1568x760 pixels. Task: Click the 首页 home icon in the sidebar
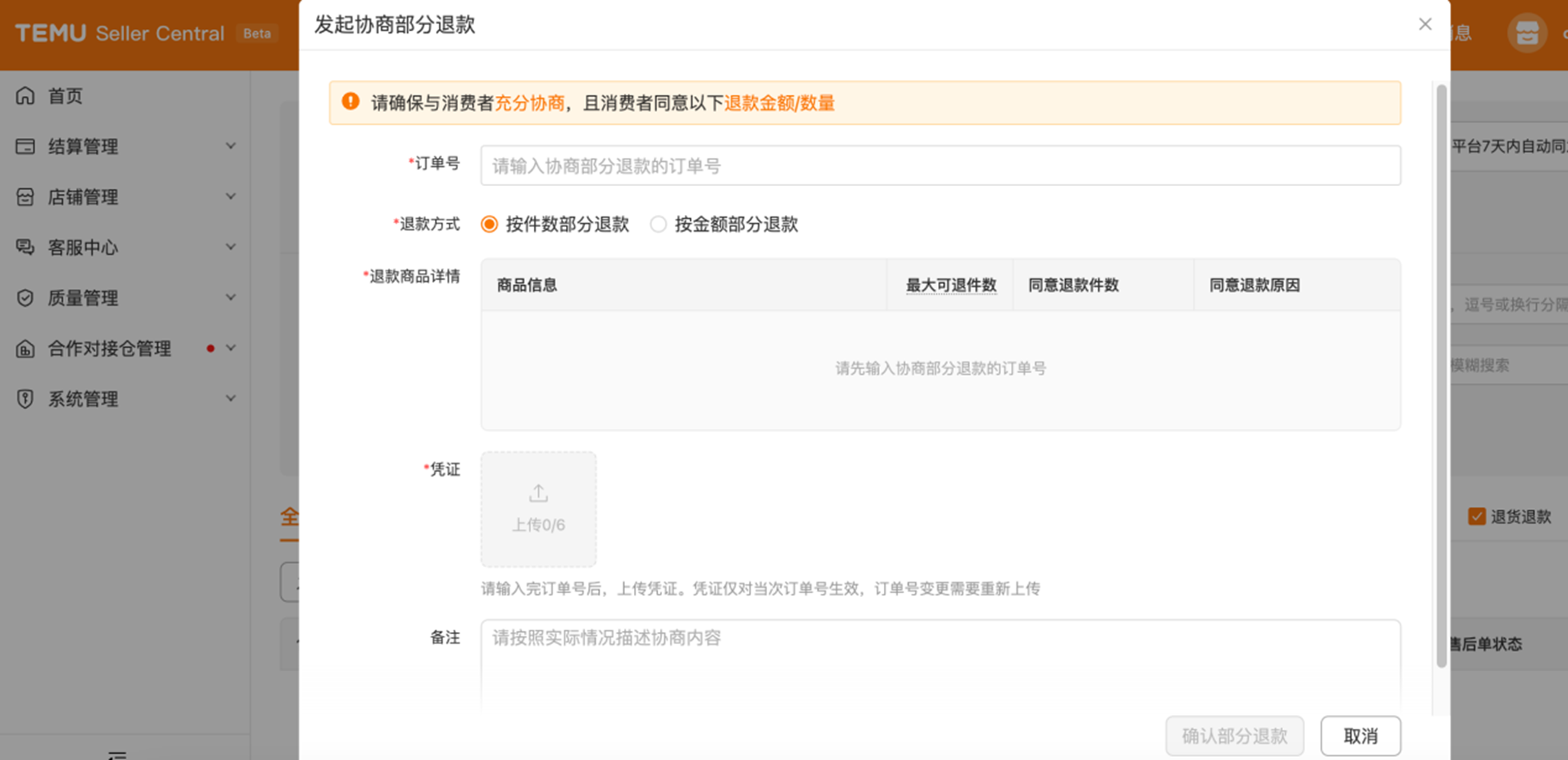[25, 95]
